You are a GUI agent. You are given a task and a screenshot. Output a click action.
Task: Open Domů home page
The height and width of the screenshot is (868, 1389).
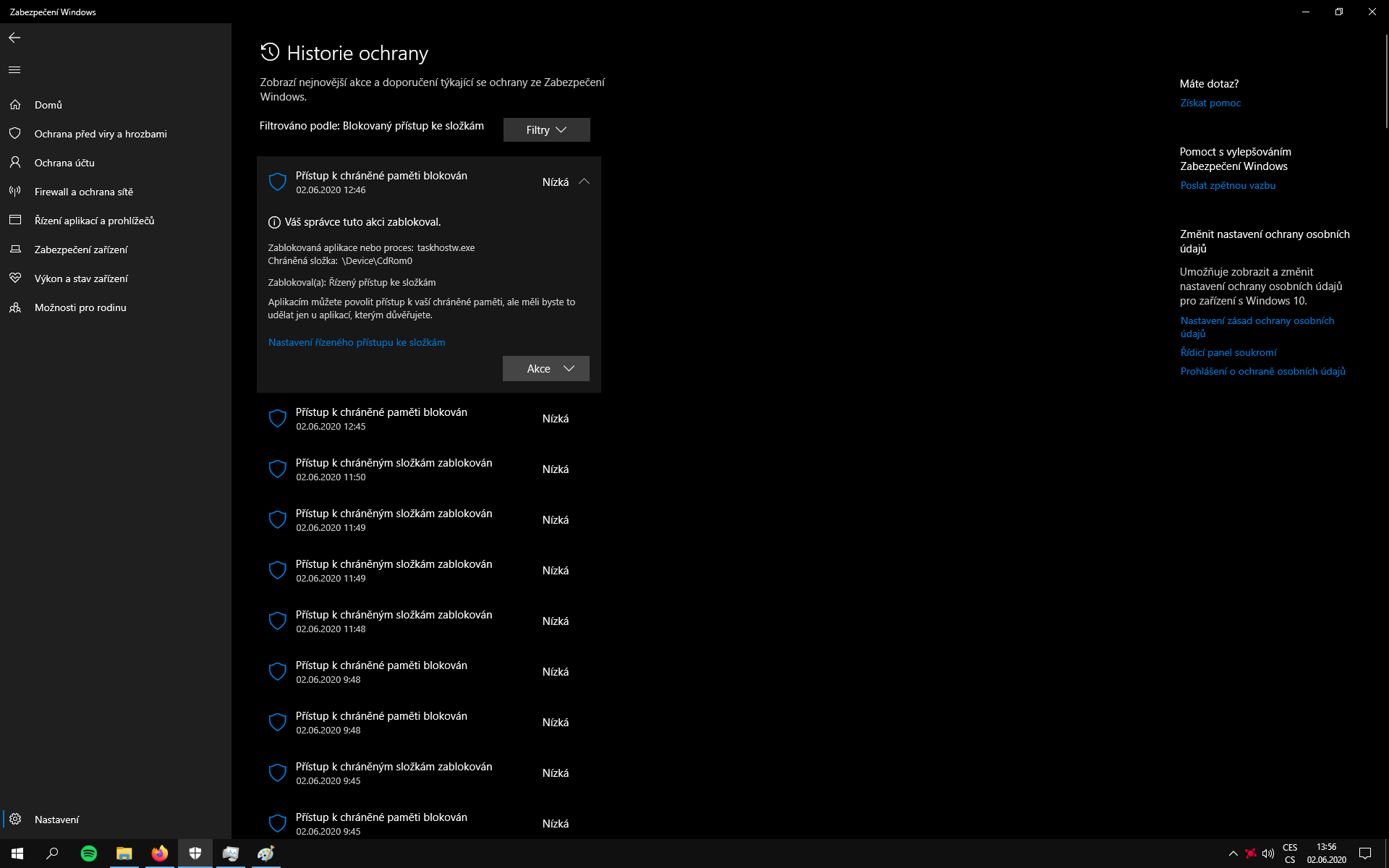[x=48, y=105]
